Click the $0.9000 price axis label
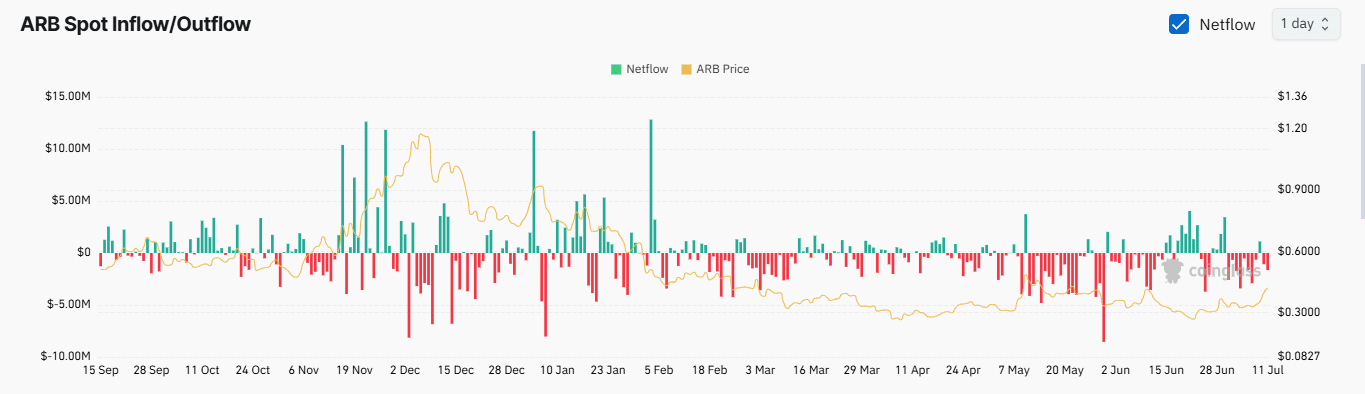Screen dimensions: 1365x394 [x=1299, y=189]
